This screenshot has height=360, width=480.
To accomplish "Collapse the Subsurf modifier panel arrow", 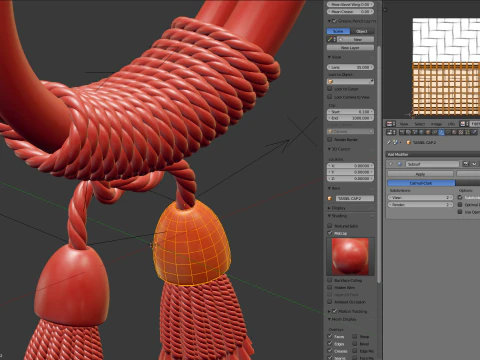I will [390, 164].
